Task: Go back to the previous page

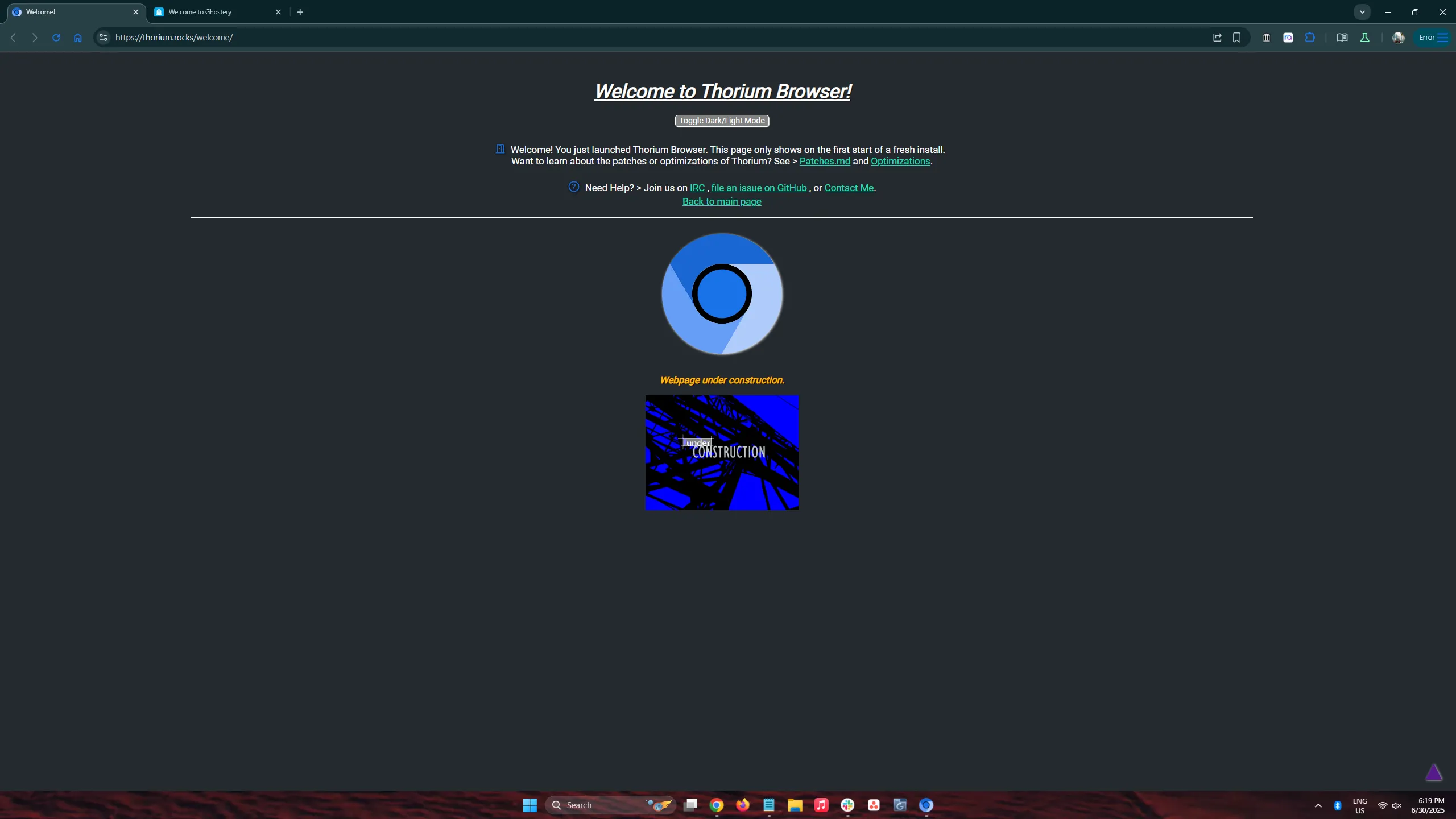Action: tap(13, 38)
